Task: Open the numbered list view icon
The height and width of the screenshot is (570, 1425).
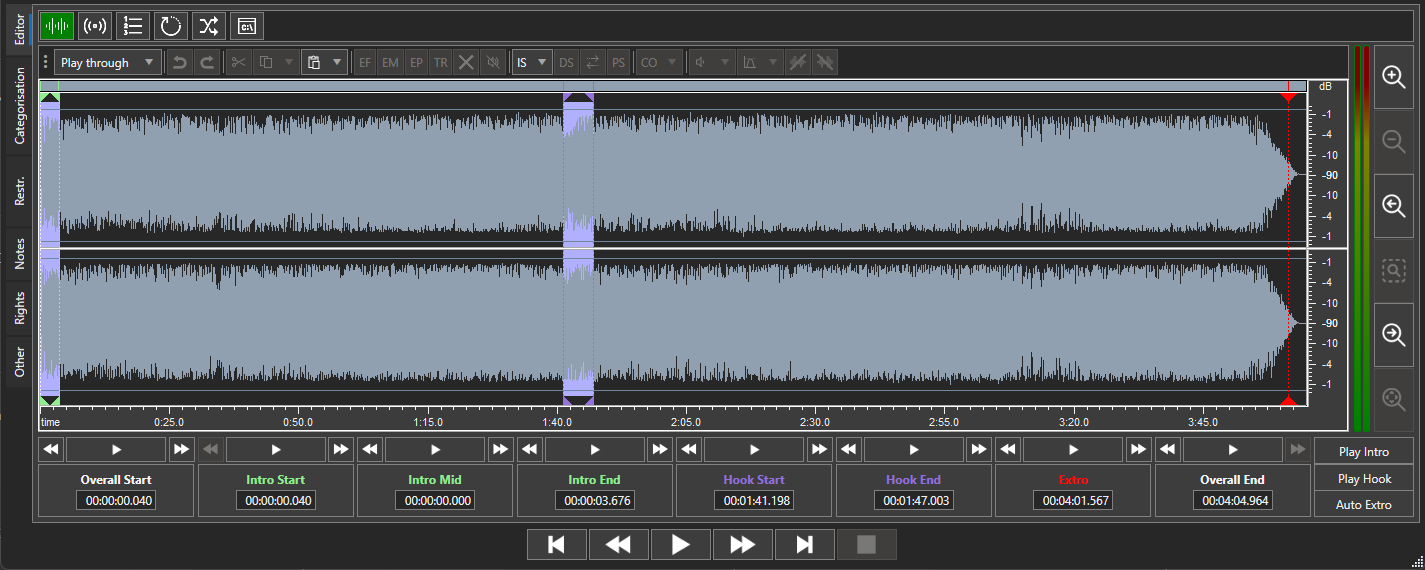Action: tap(133, 26)
